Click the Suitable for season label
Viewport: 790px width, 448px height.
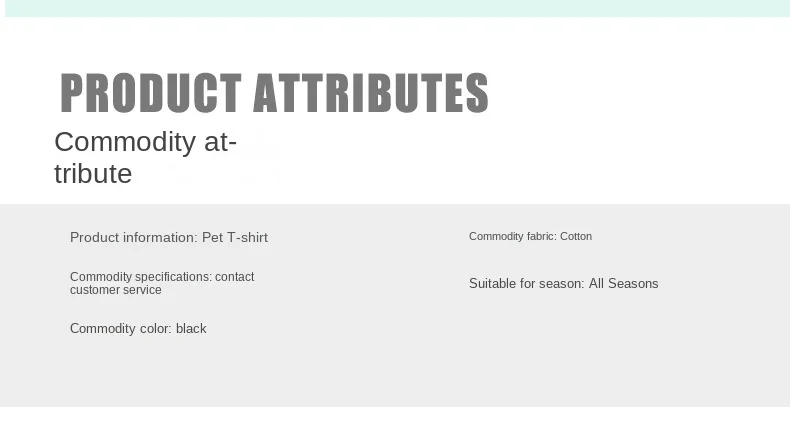point(526,284)
